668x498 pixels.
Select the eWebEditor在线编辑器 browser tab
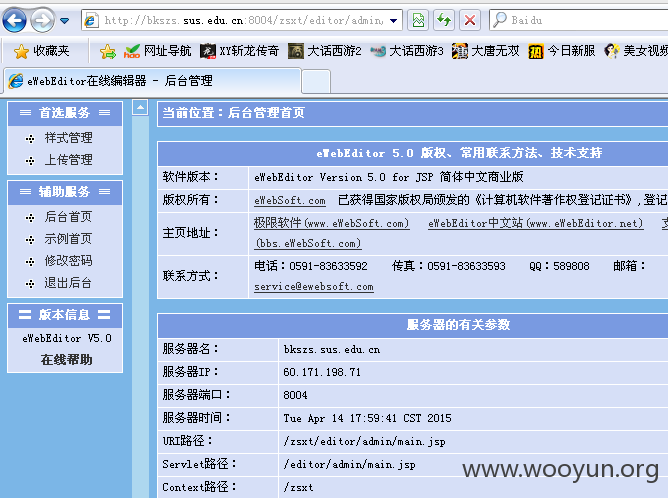coord(153,81)
